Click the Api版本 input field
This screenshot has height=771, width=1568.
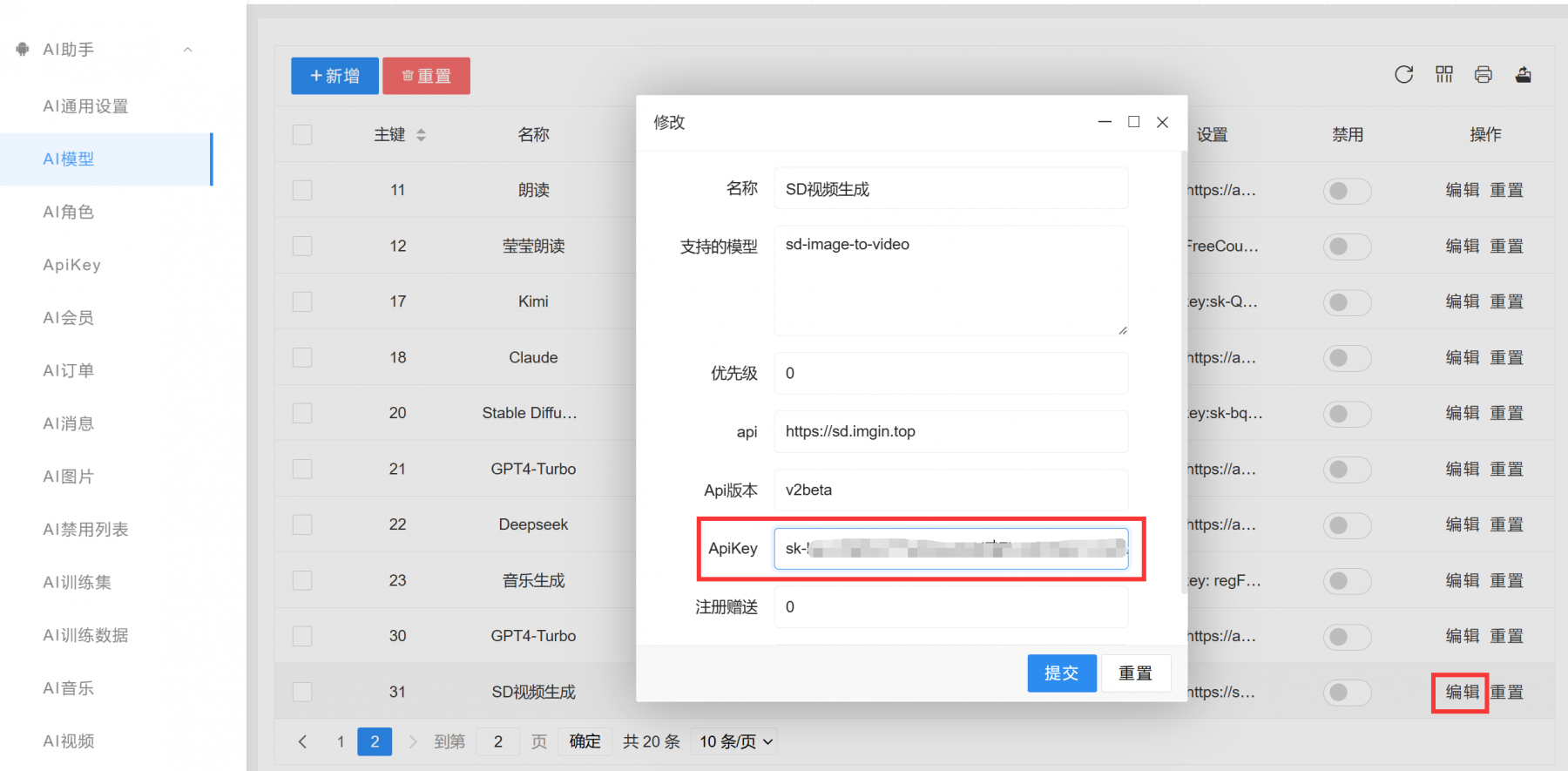(x=951, y=490)
